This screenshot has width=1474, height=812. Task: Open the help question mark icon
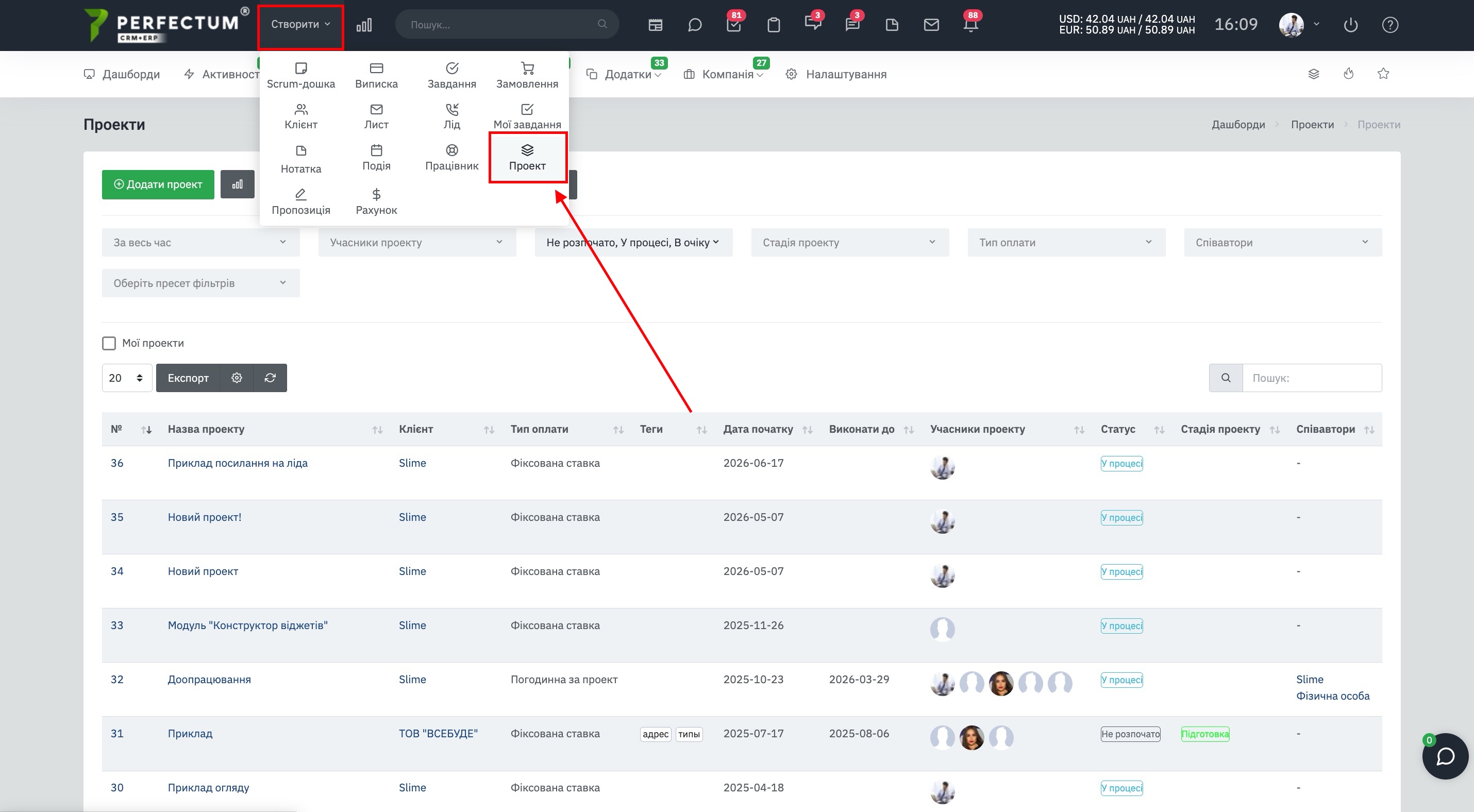click(1390, 25)
